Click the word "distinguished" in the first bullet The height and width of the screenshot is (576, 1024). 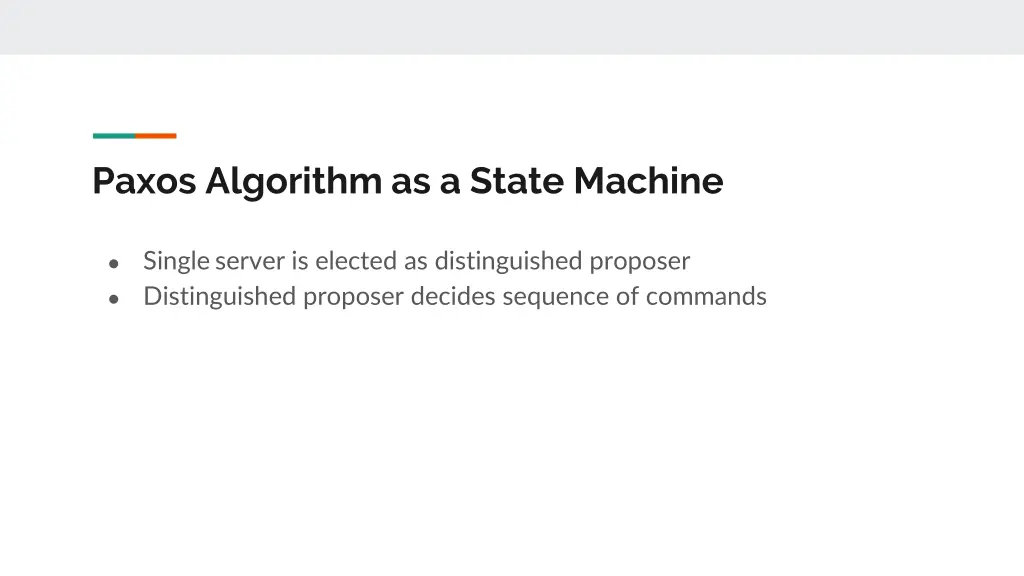[508, 261]
